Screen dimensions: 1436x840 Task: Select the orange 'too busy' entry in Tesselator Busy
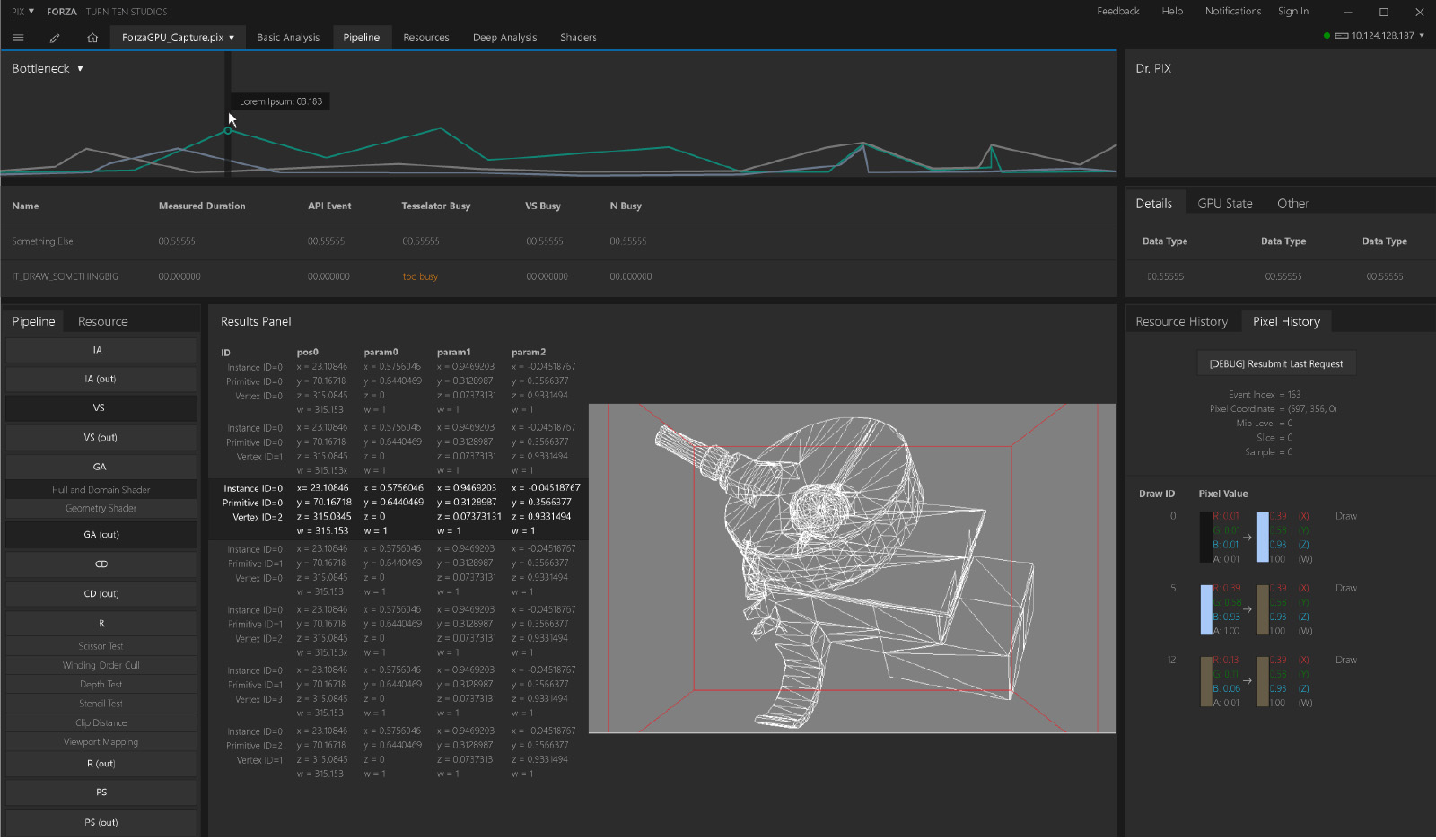pyautogui.click(x=420, y=276)
